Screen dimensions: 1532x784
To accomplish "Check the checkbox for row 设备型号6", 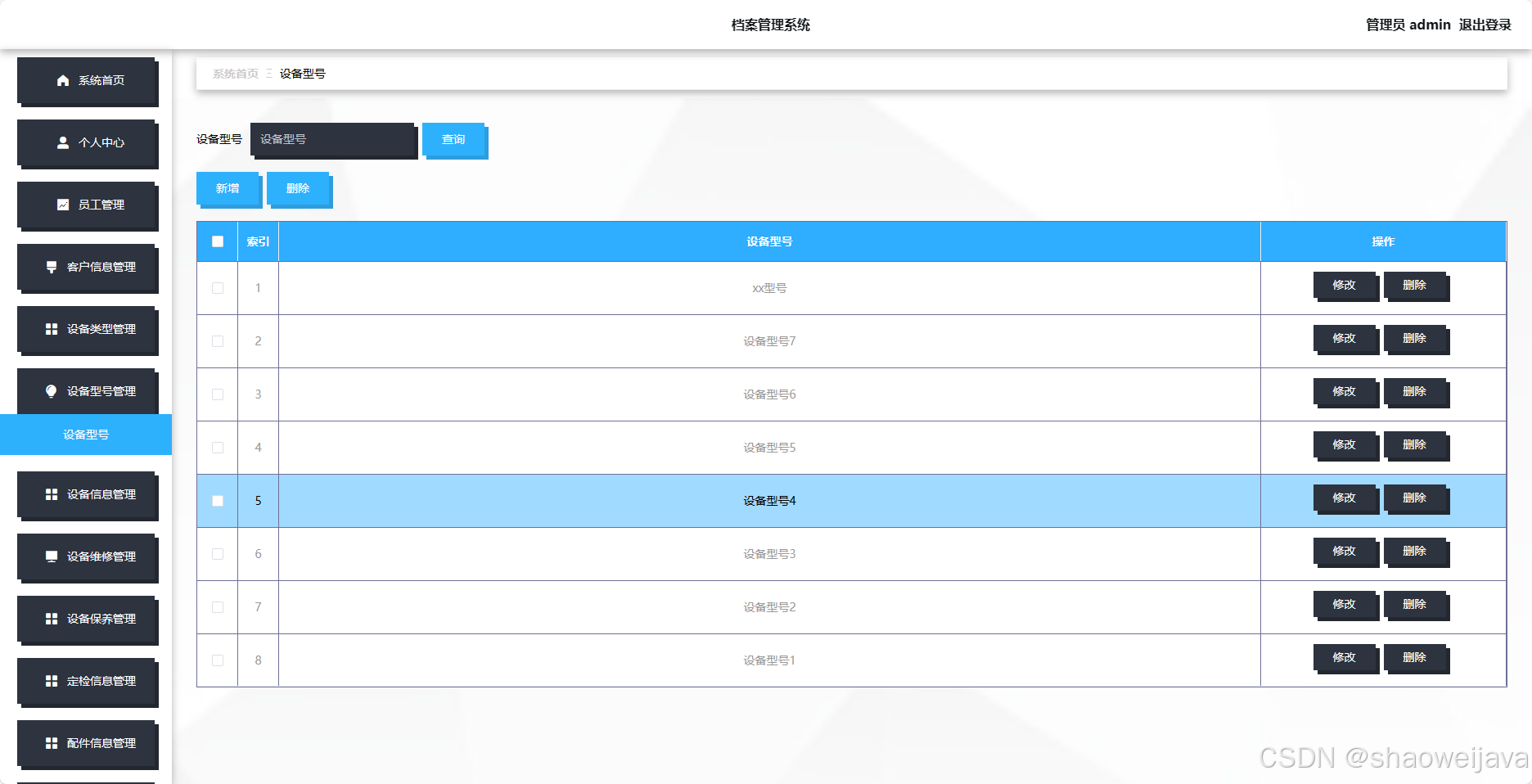I will point(218,394).
